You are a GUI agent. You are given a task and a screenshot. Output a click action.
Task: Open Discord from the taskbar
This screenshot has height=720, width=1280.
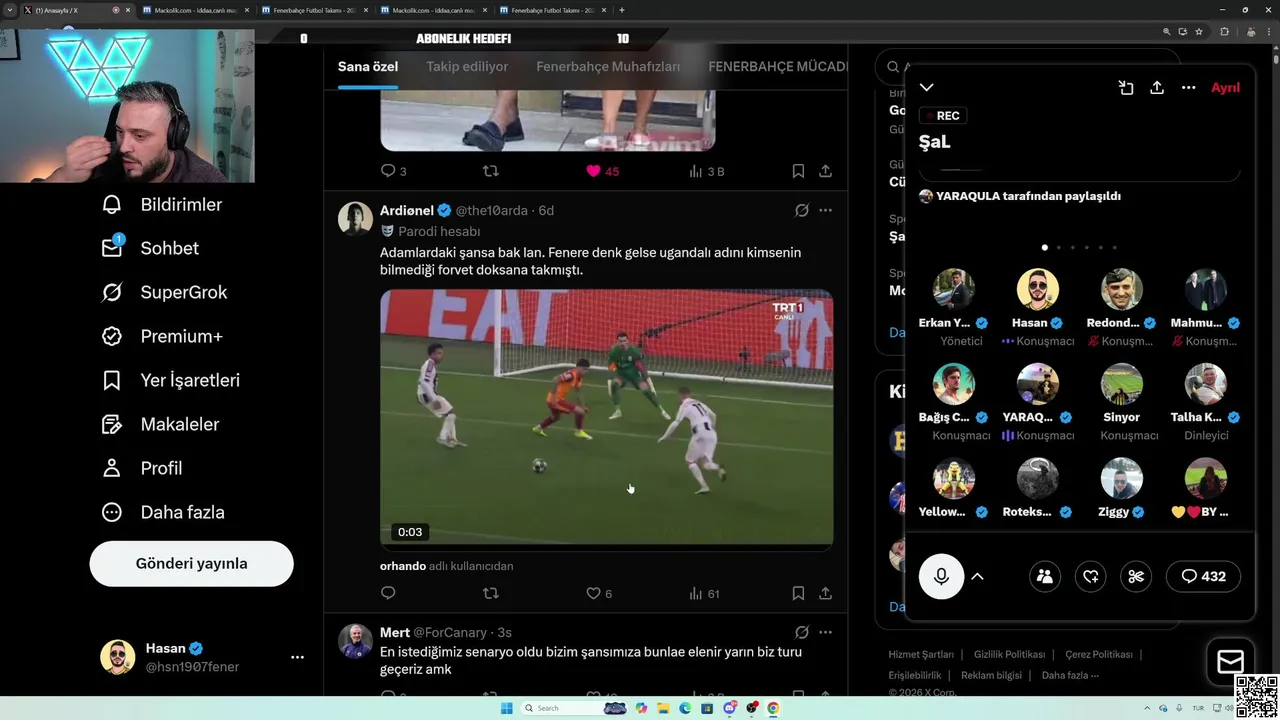click(x=729, y=708)
